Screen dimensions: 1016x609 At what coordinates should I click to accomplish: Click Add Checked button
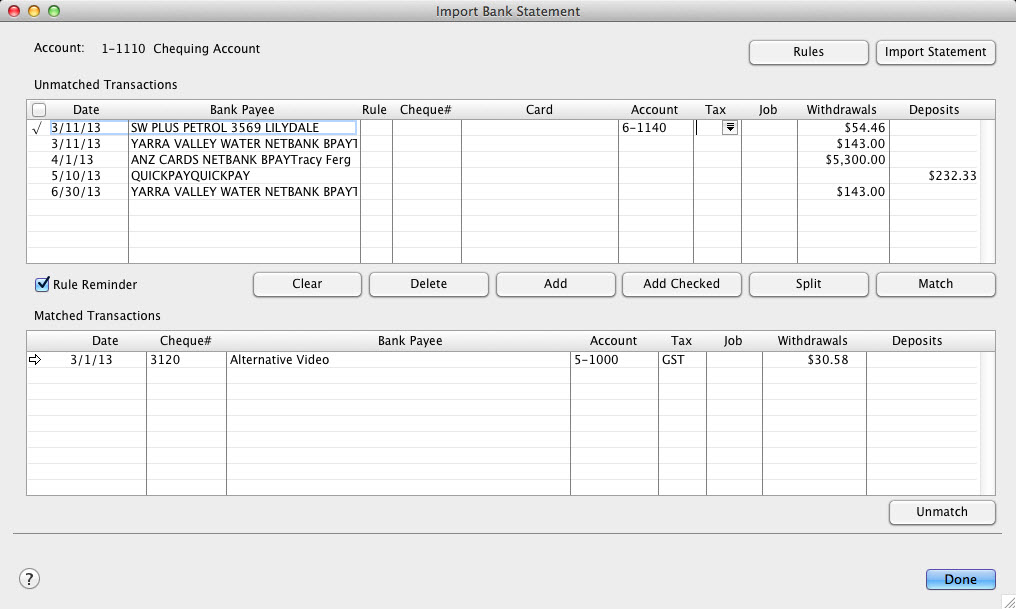pyautogui.click(x=681, y=284)
